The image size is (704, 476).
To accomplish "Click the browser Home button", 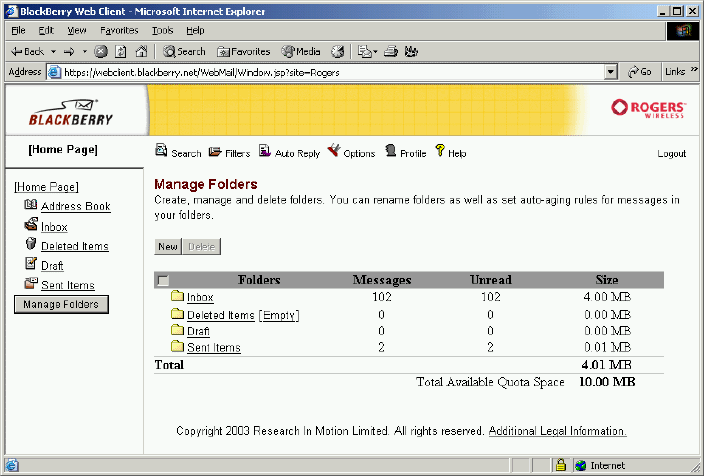I will 141,52.
